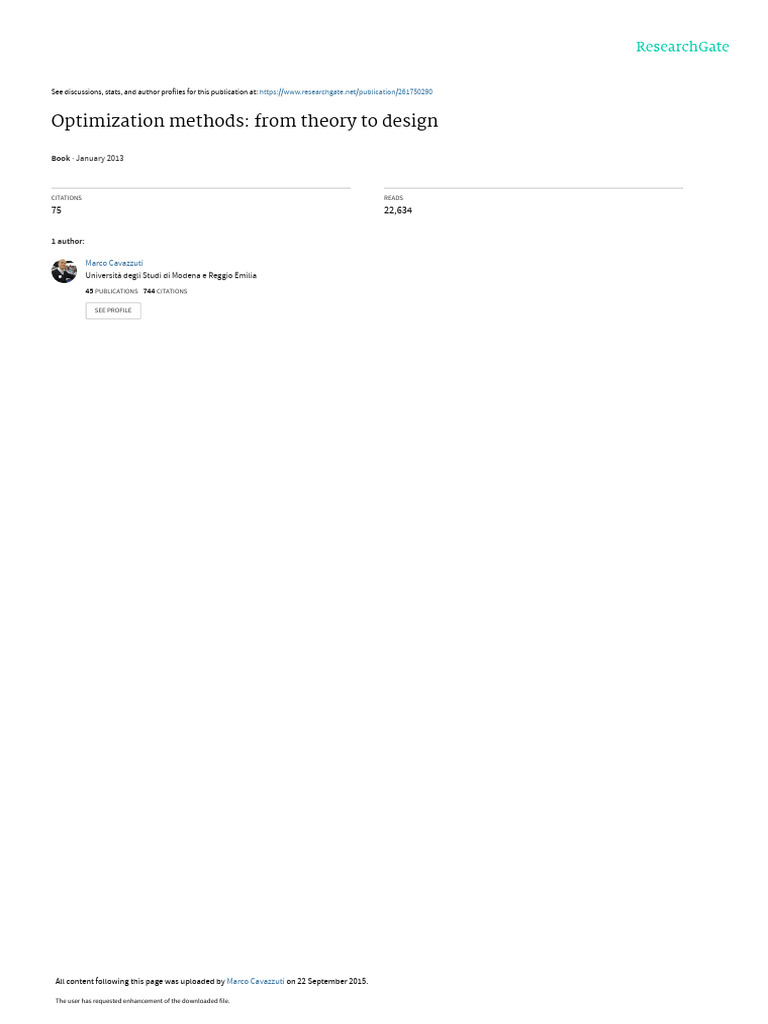This screenshot has width=768, height=1024.
Task: Click the 'requested enhancement of the downloaded file' note
Action: (x=142, y=1000)
